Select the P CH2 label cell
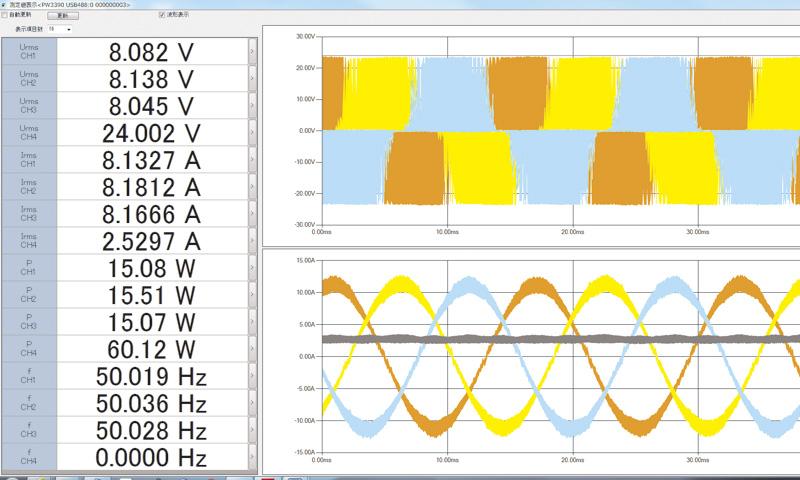The image size is (800, 480). (29, 295)
